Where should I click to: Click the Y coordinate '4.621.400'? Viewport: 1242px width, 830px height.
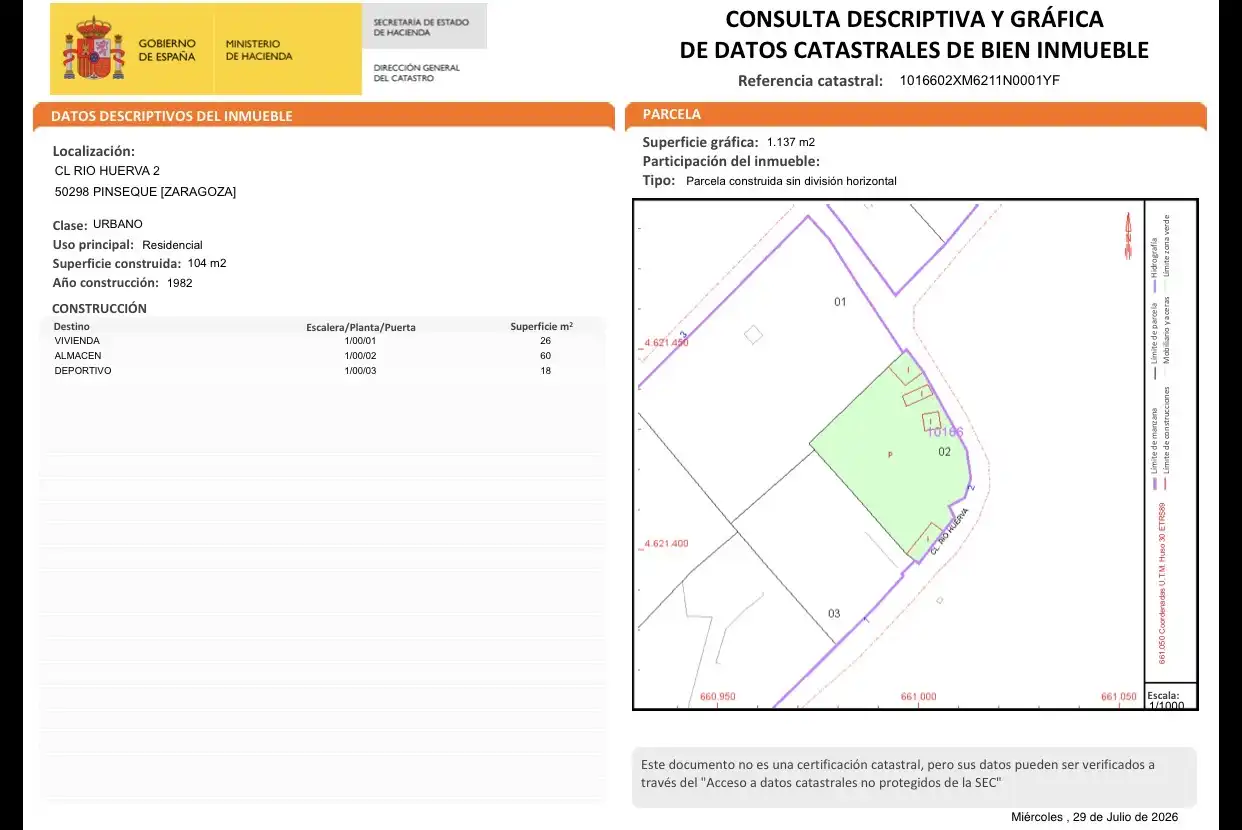pos(666,543)
